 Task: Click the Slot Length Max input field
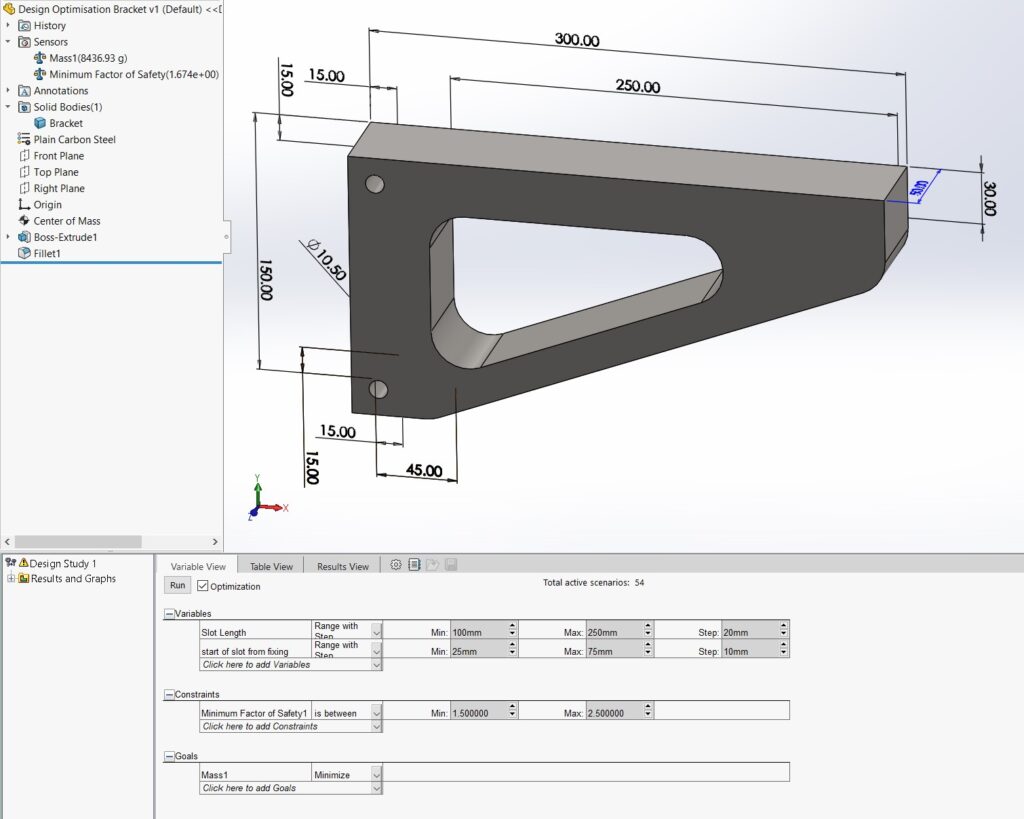point(613,632)
